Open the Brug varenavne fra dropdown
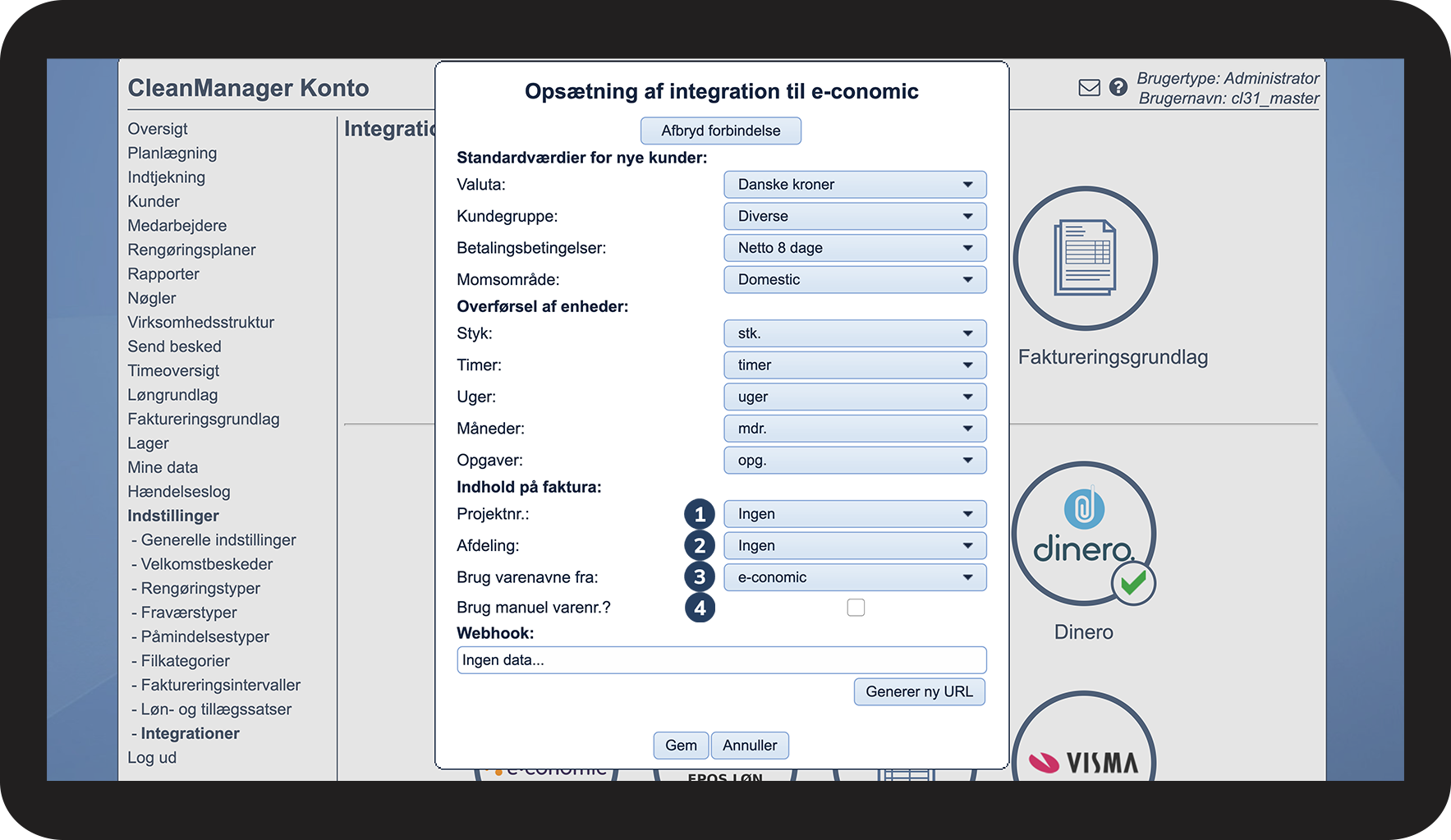1451x840 pixels. point(855,577)
